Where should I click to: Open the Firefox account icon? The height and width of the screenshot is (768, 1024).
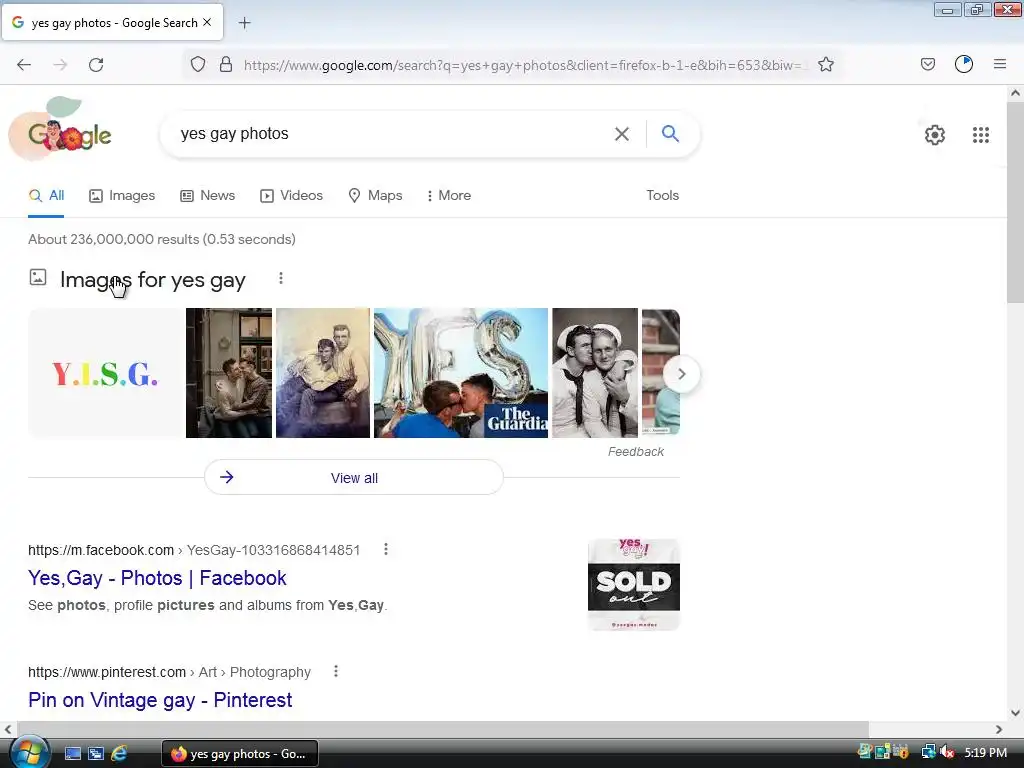(964, 64)
